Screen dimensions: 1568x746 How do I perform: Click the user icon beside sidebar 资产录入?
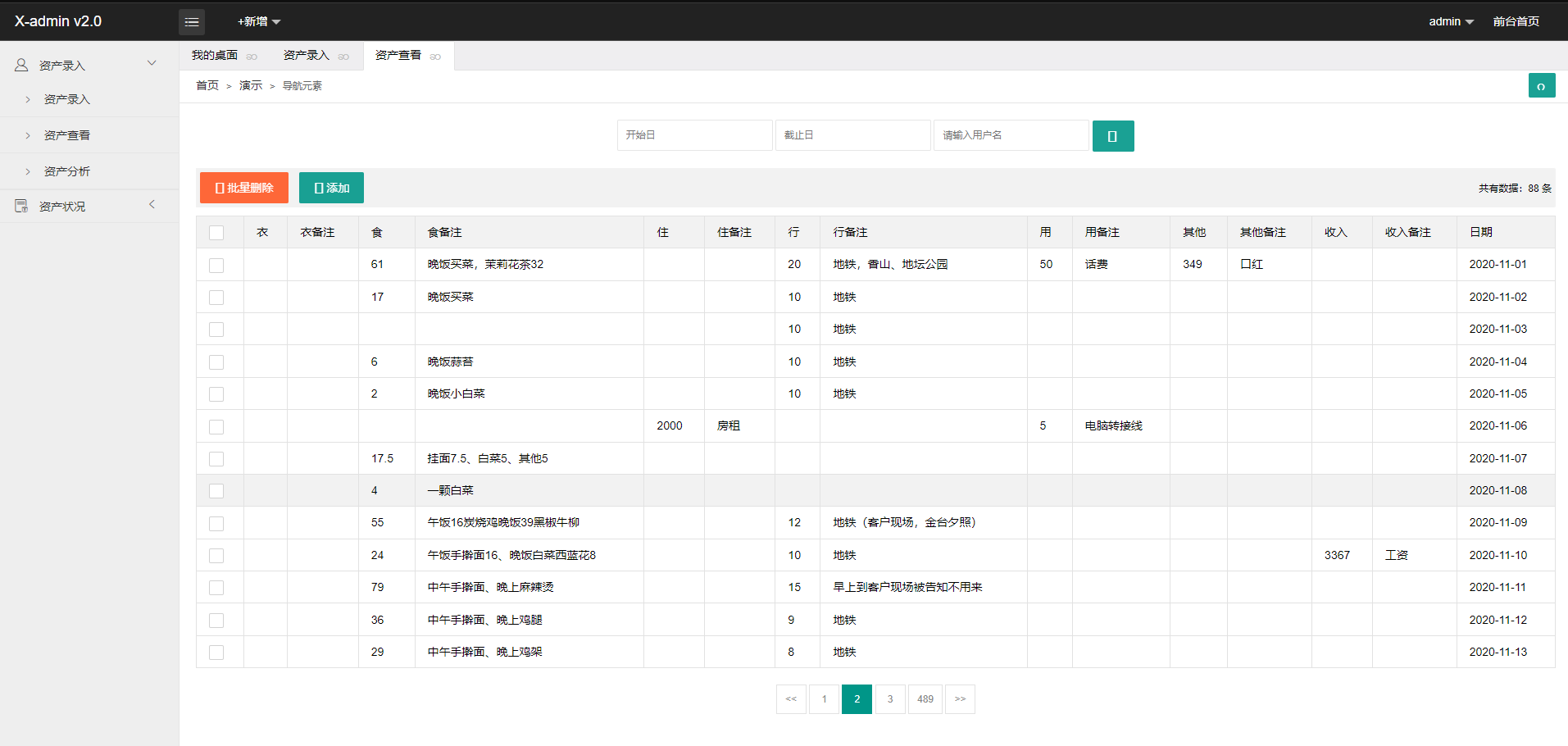pyautogui.click(x=21, y=65)
